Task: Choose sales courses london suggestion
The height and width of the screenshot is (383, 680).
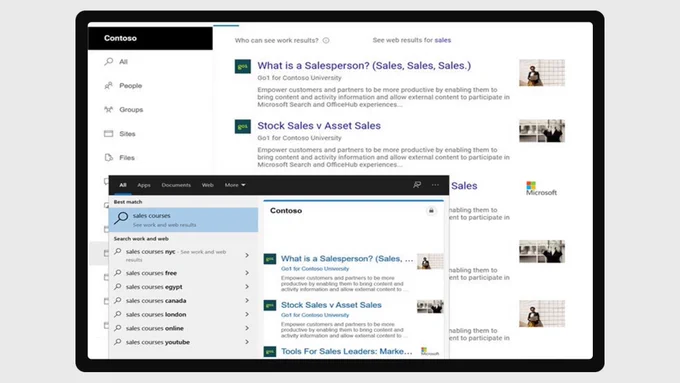Action: pos(183,314)
